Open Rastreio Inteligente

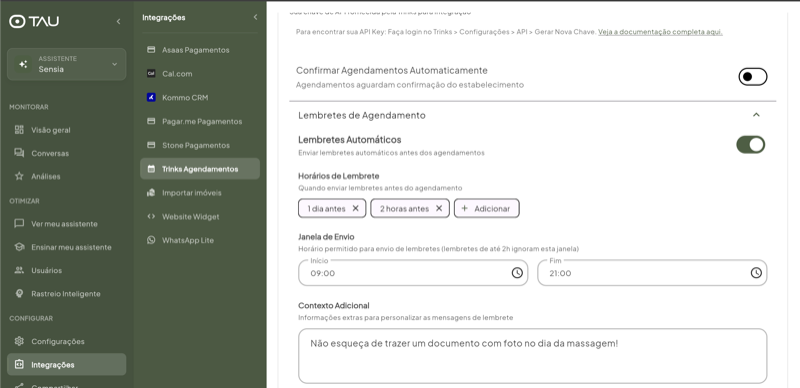(x=65, y=294)
